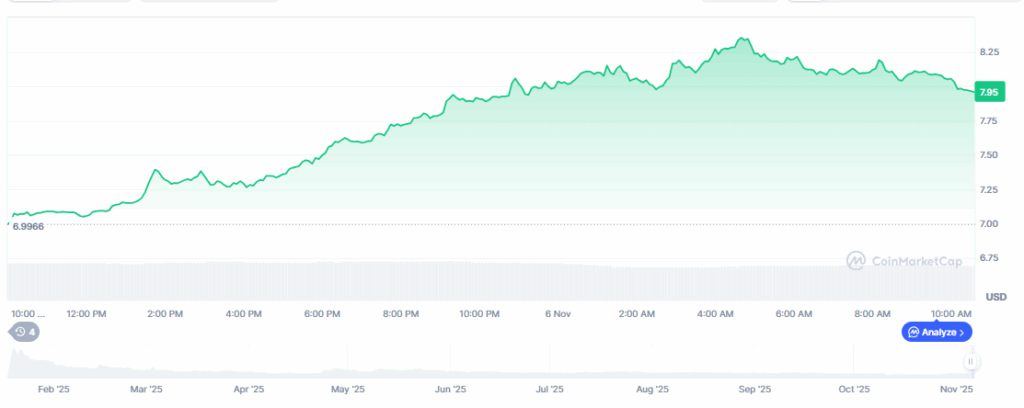1024x408 pixels.
Task: Select Jun '25 on the navigator timeline
Action: 451,389
